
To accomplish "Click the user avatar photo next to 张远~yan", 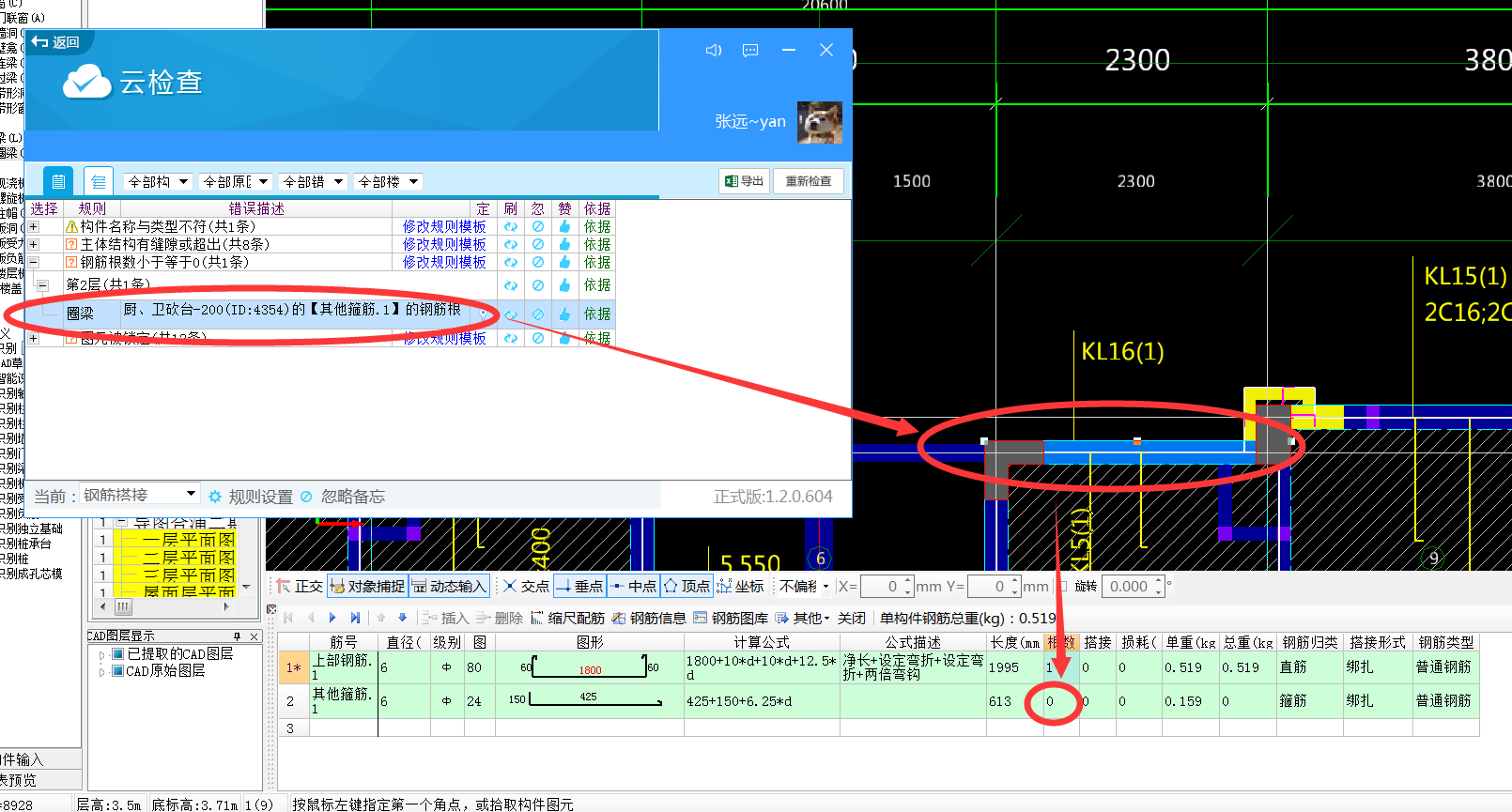I will [x=820, y=122].
